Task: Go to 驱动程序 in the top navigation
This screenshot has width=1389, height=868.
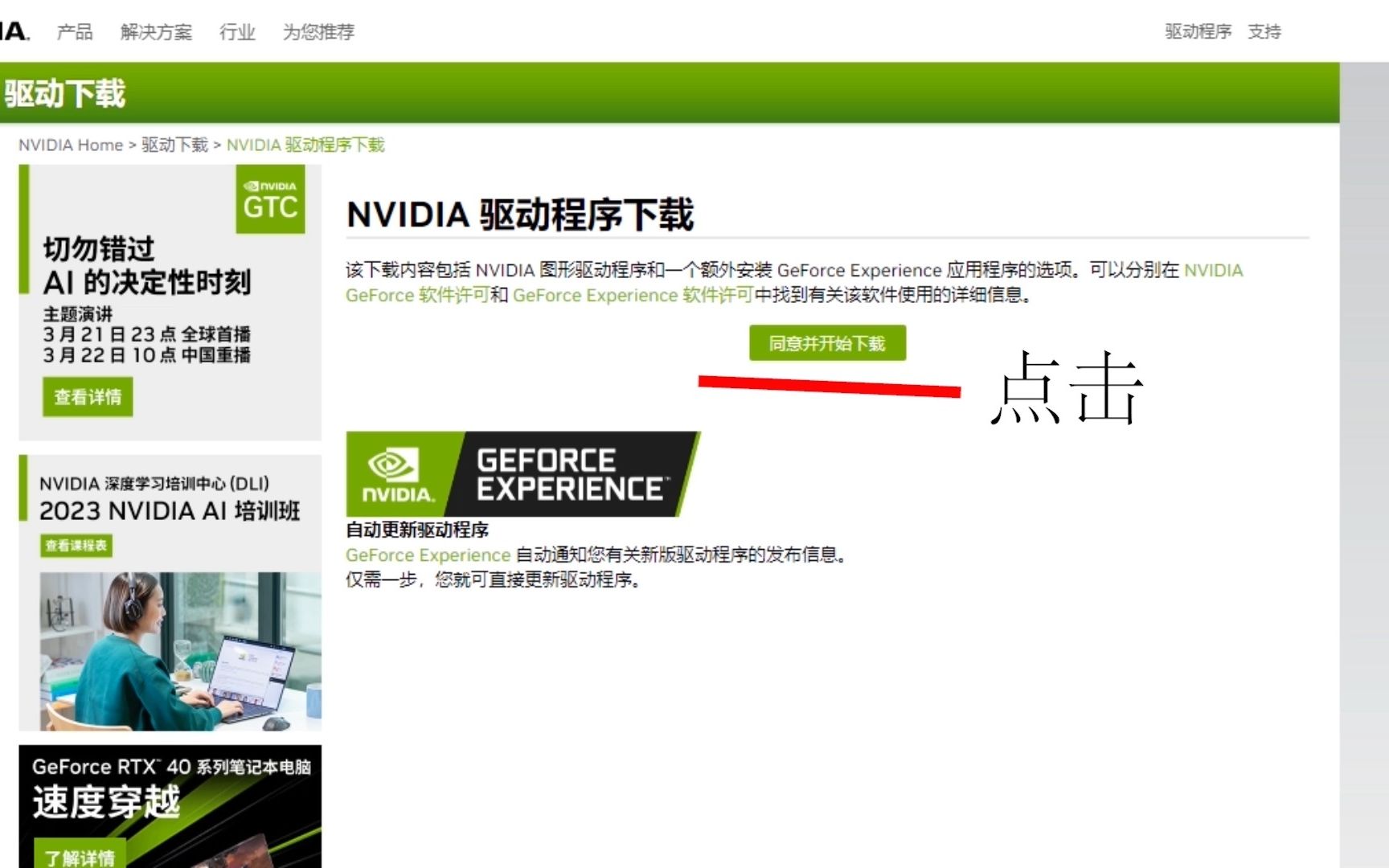Action: 1198,31
